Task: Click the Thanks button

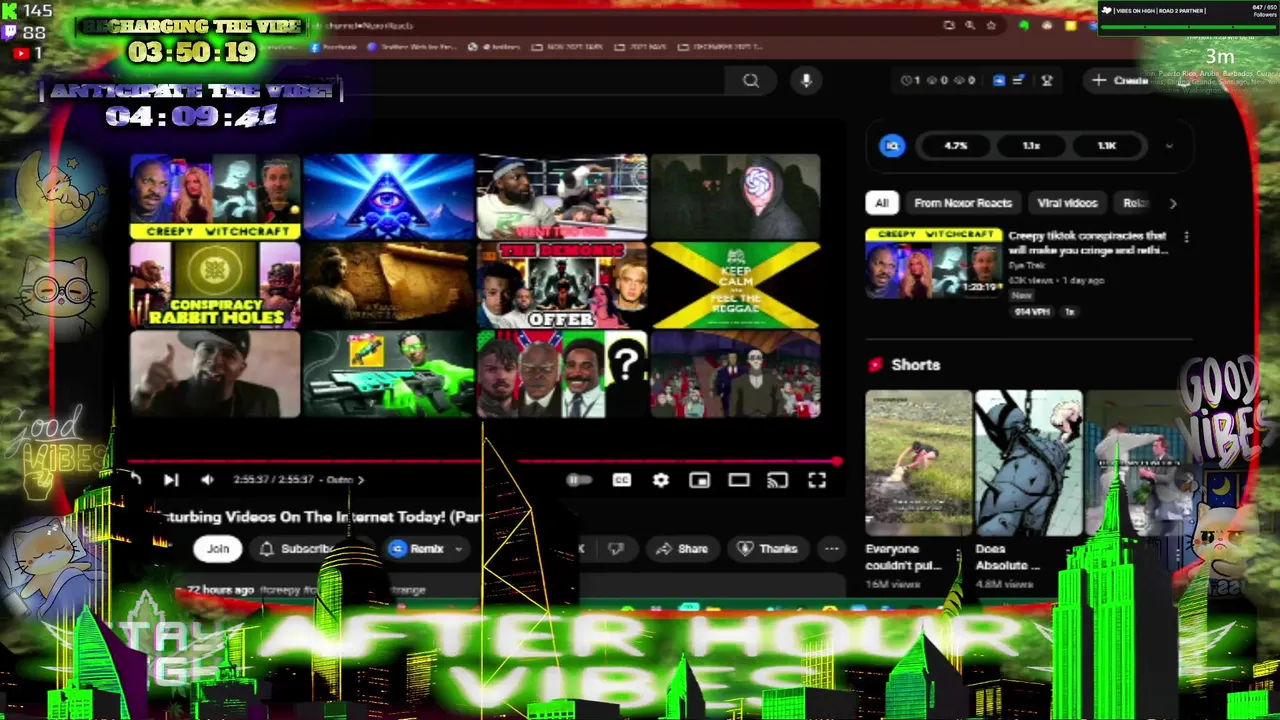Action: coord(767,549)
